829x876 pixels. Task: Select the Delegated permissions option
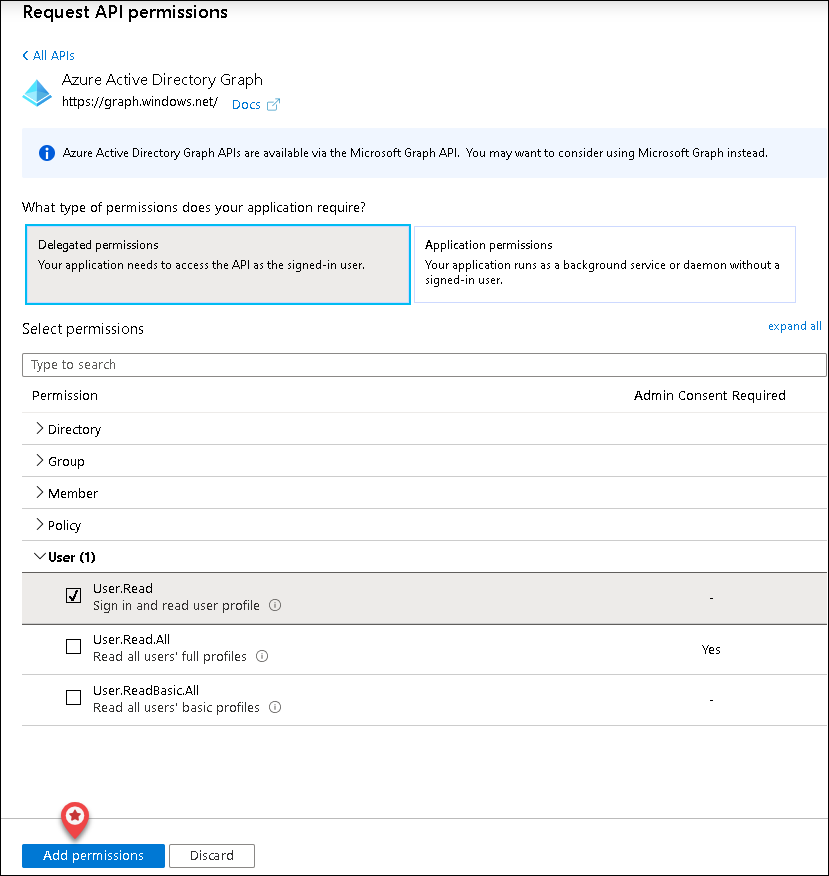pos(217,264)
